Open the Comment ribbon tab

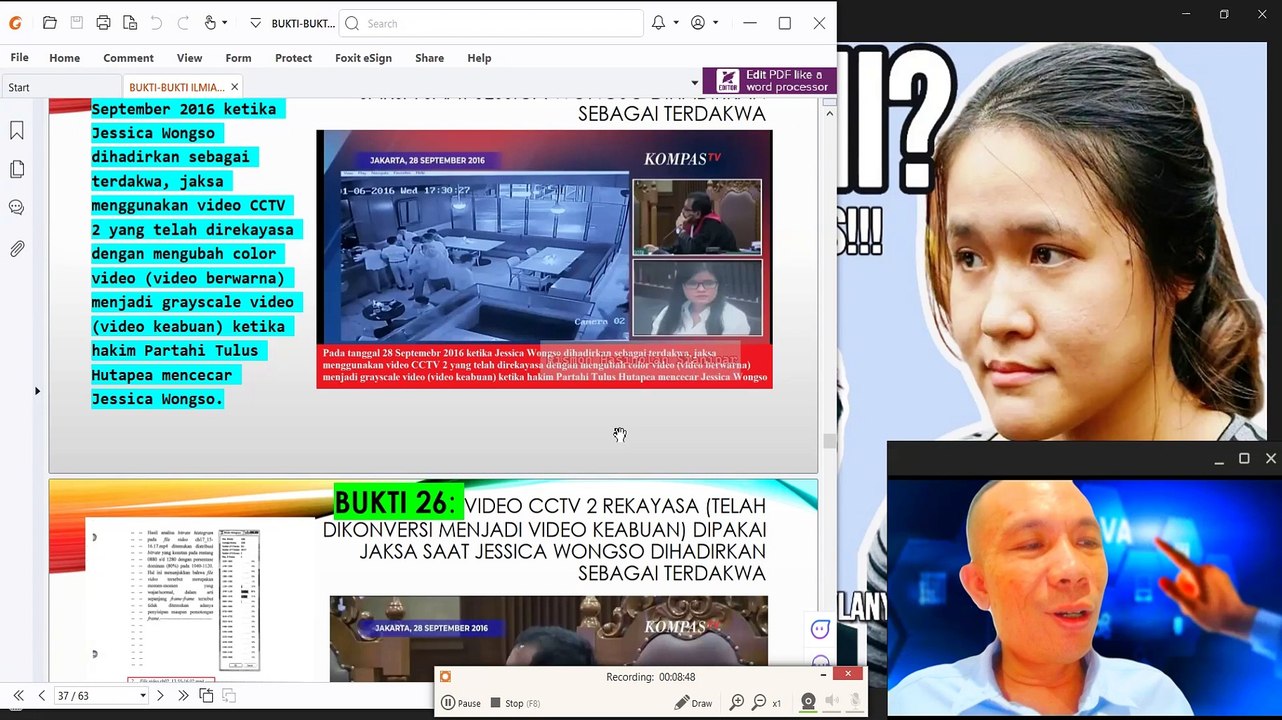point(128,58)
